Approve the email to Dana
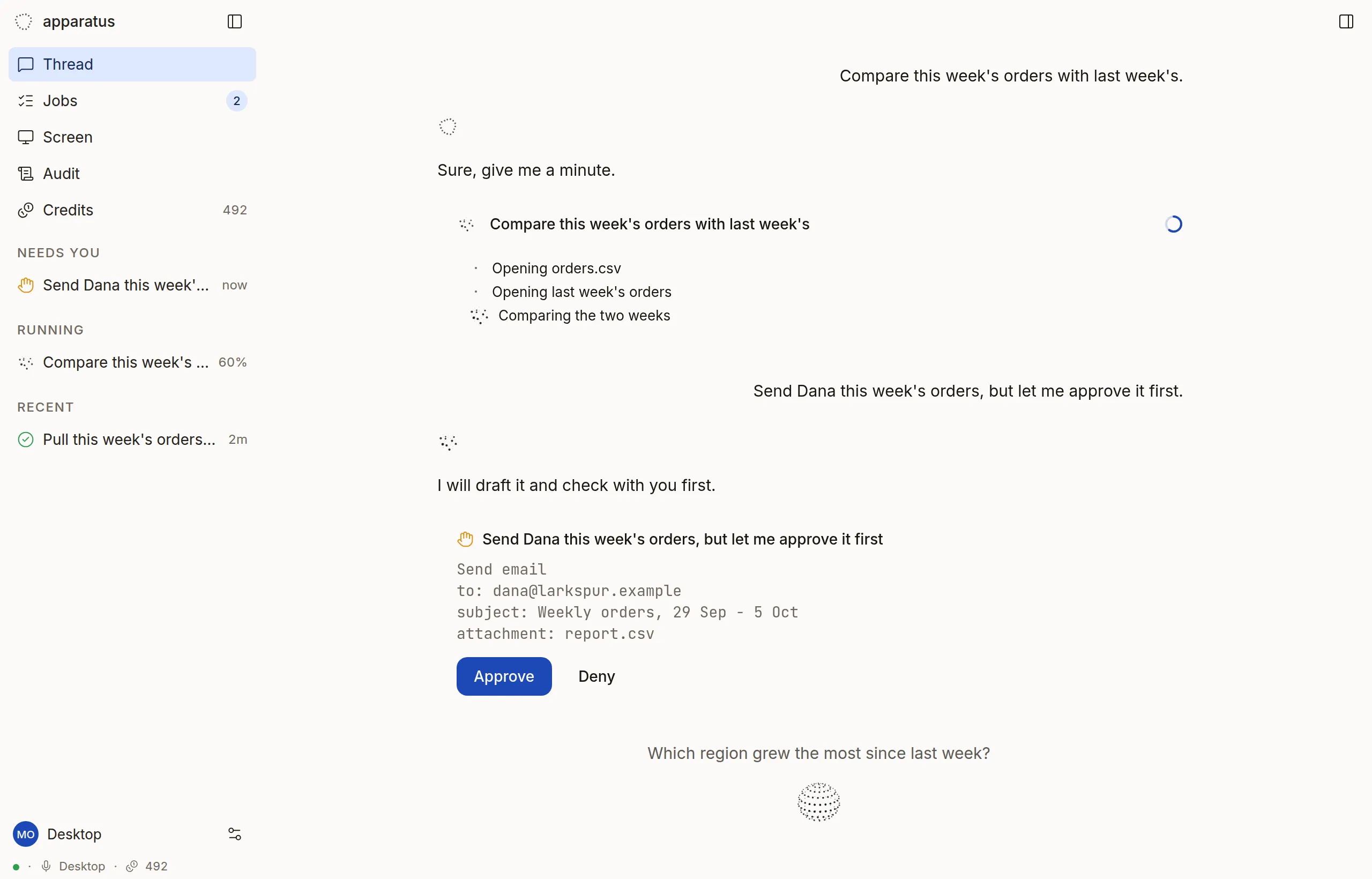This screenshot has width=1372, height=879. click(x=504, y=676)
